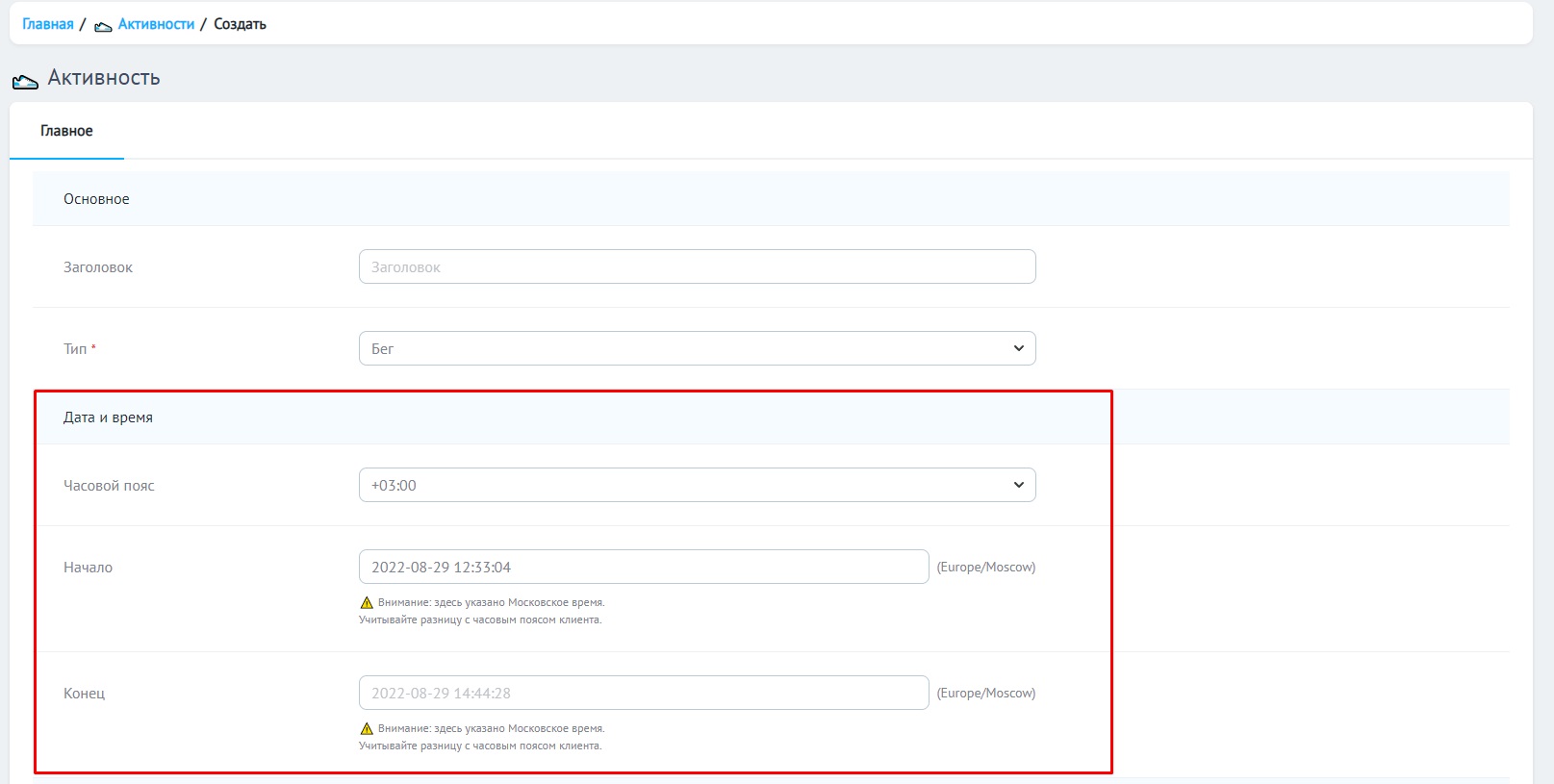
Task: Open the Главная breadcrumb link
Action: tap(48, 24)
